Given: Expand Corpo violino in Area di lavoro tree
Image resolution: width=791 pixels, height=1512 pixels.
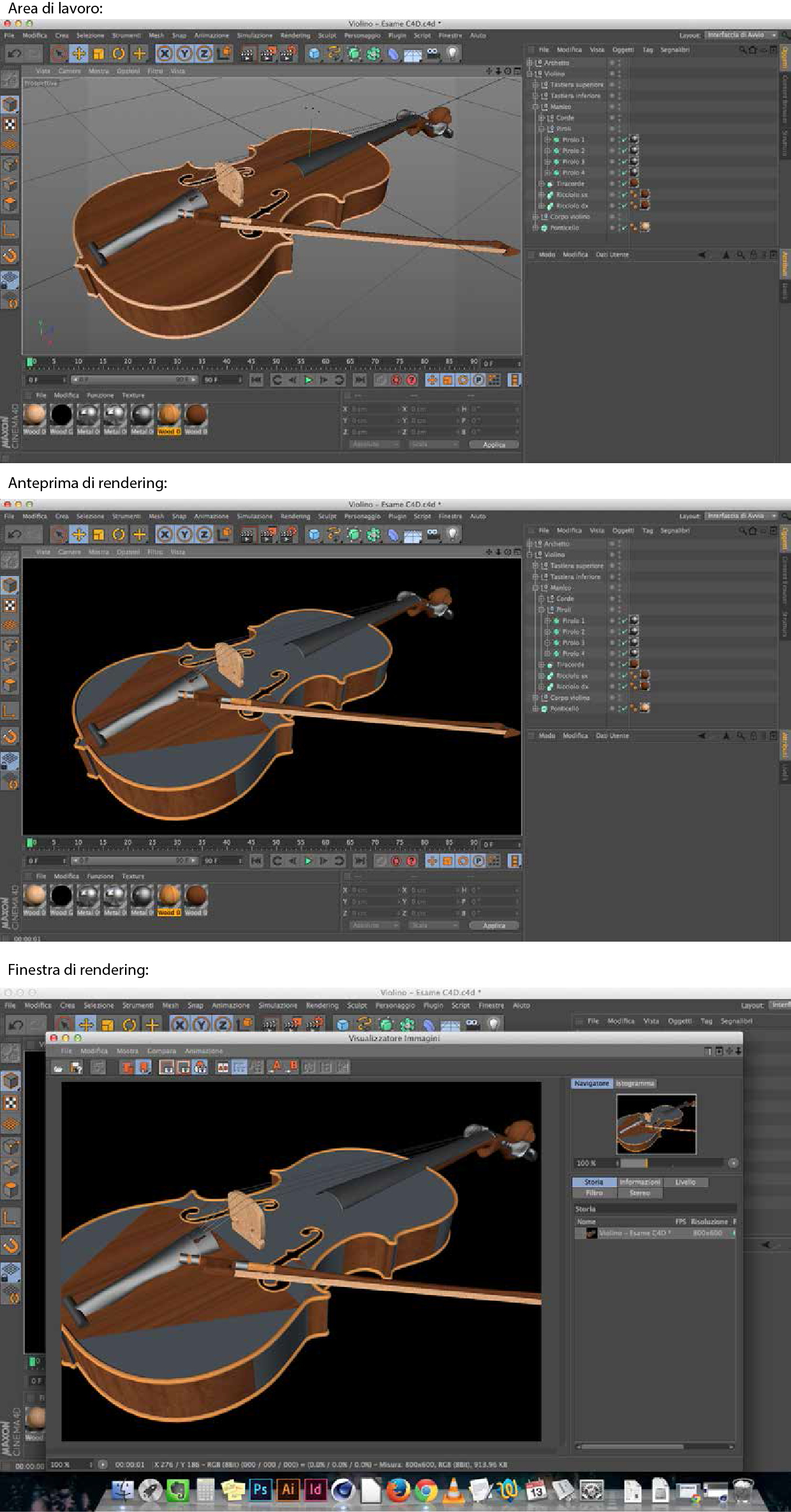Looking at the screenshot, I should 536,217.
